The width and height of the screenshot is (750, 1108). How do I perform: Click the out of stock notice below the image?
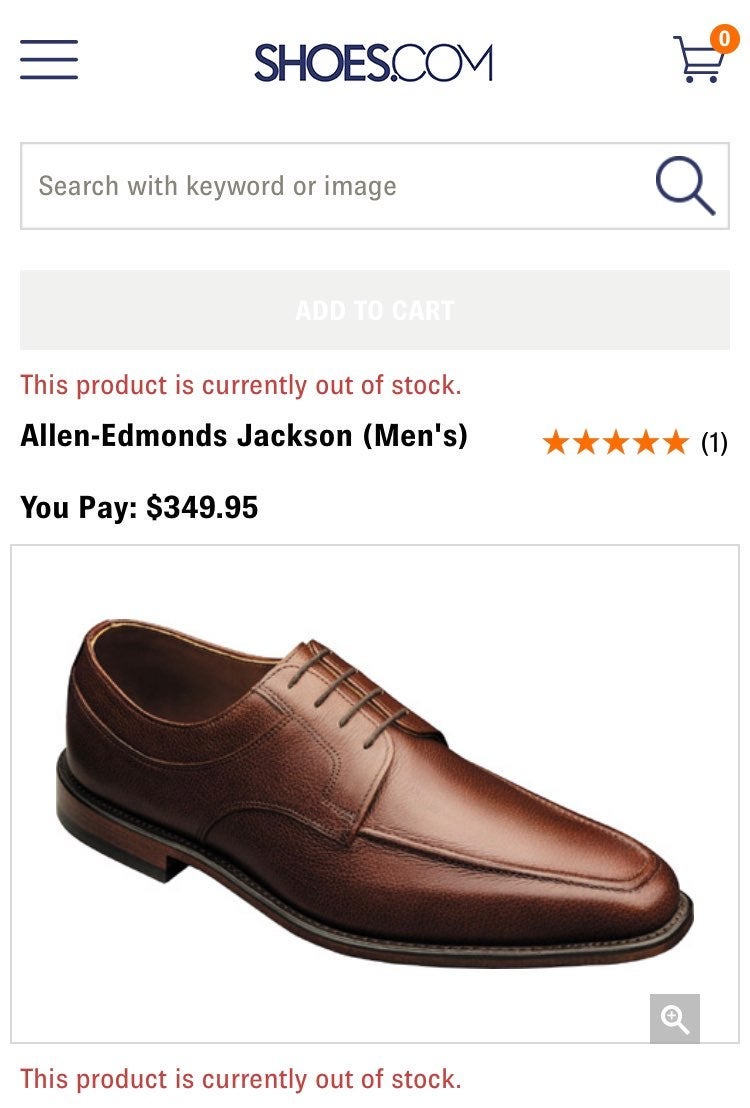pos(240,1079)
